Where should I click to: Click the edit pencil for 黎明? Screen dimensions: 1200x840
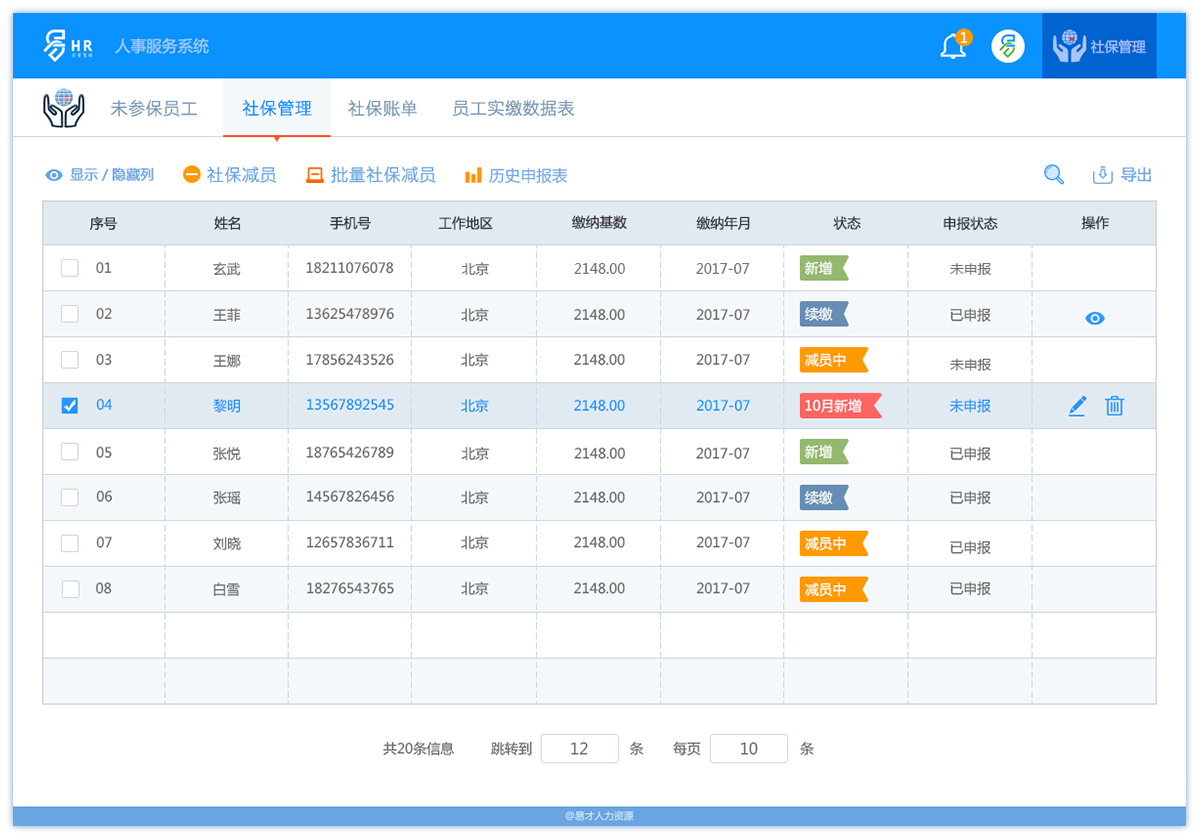1077,406
